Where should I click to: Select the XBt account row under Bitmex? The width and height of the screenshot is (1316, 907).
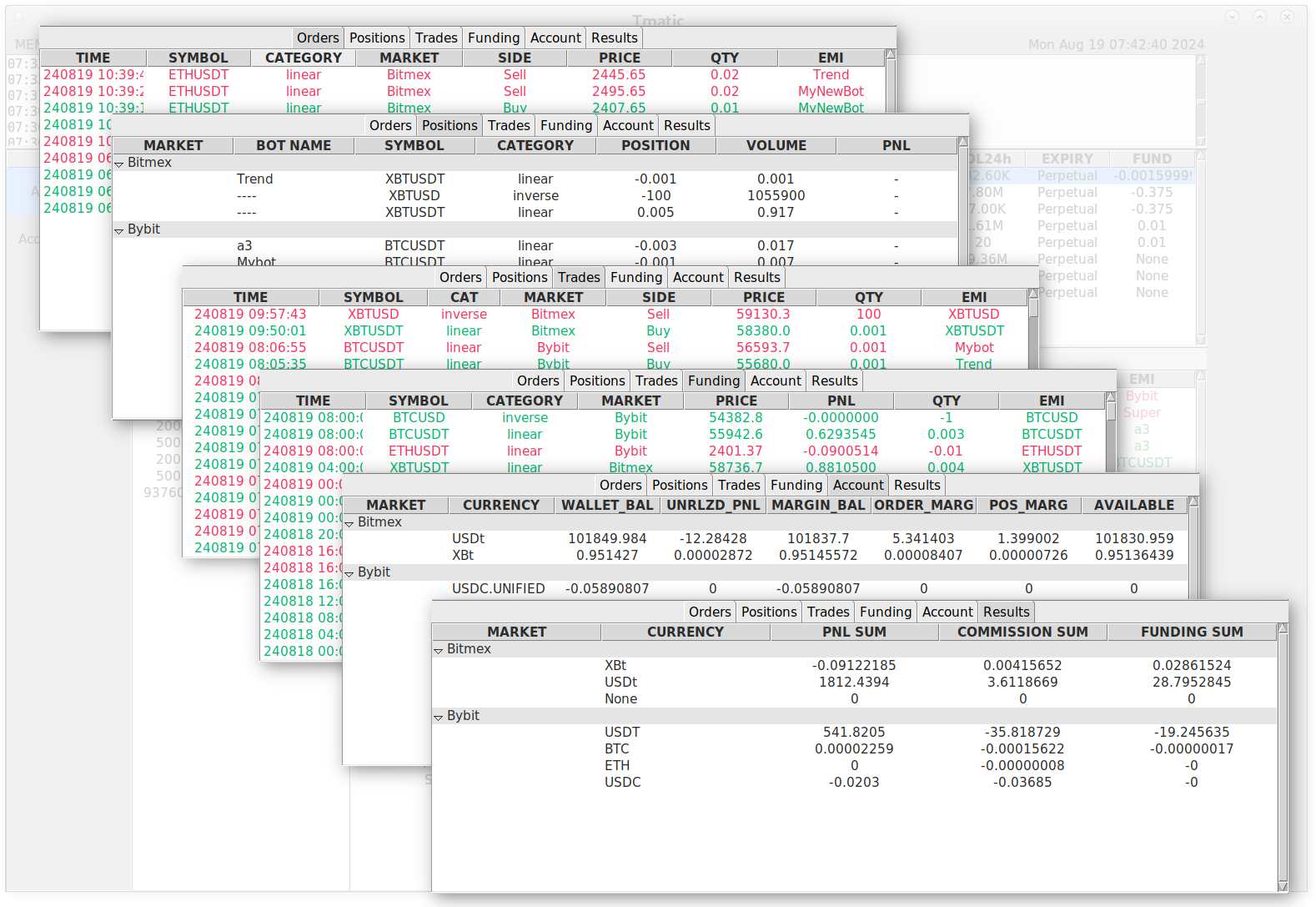[766, 555]
